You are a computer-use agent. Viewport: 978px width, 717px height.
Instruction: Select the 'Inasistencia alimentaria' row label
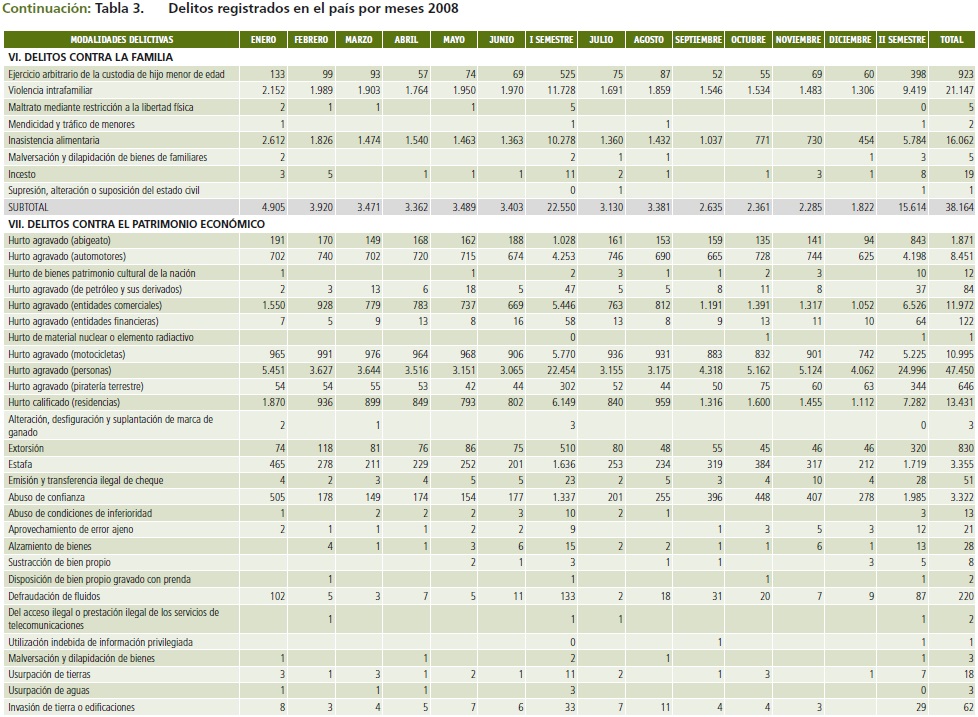pos(61,141)
